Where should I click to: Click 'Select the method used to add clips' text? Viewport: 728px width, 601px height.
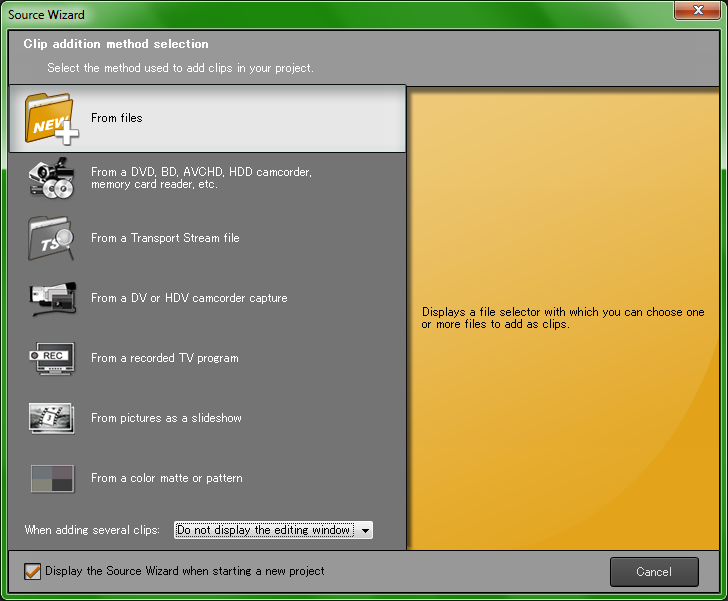click(180, 68)
